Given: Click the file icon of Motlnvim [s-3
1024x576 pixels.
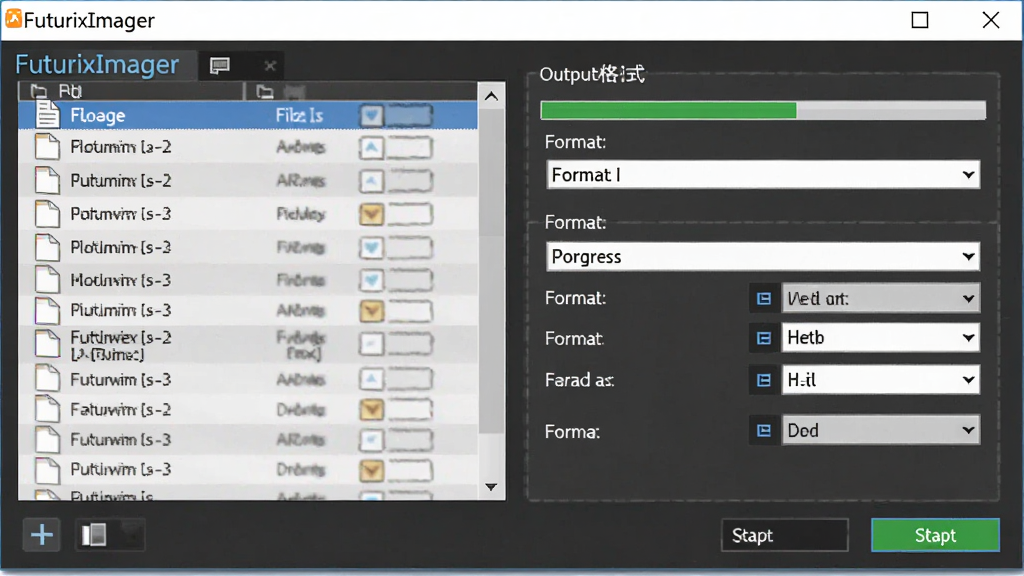Looking at the screenshot, I should [47, 280].
